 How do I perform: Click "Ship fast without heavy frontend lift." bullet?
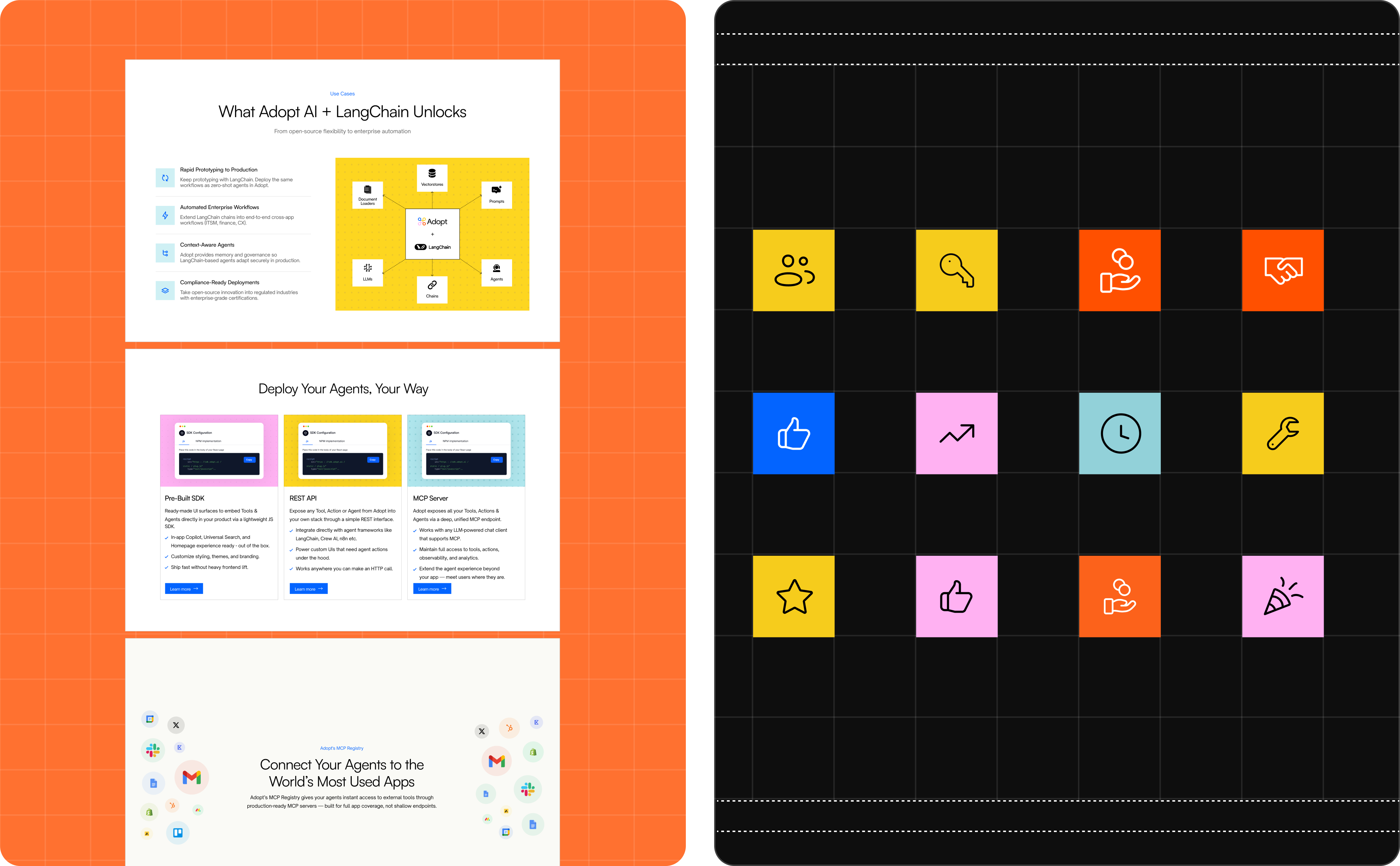(210, 567)
